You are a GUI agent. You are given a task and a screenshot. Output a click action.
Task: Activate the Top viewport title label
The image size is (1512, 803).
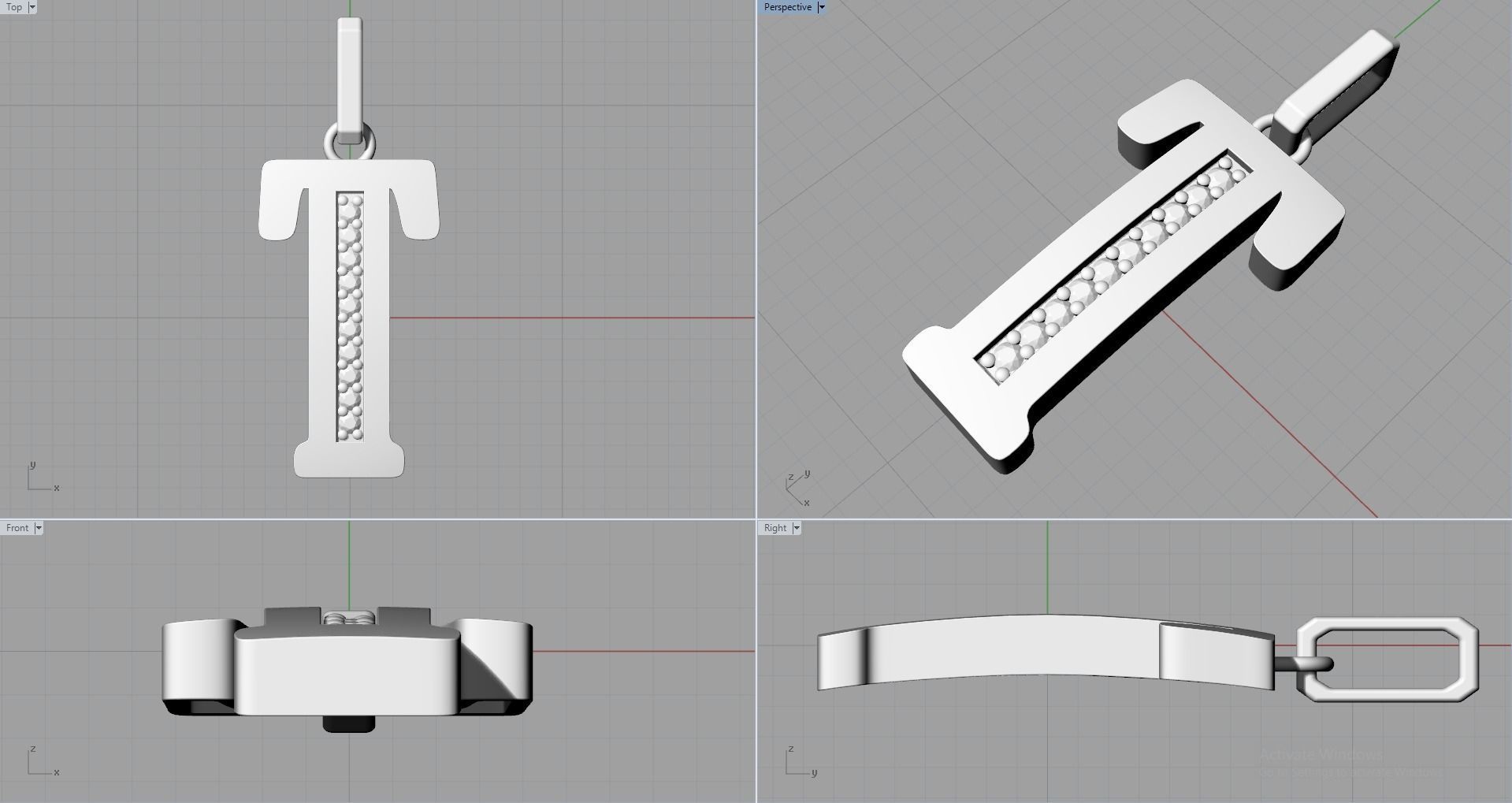14,7
